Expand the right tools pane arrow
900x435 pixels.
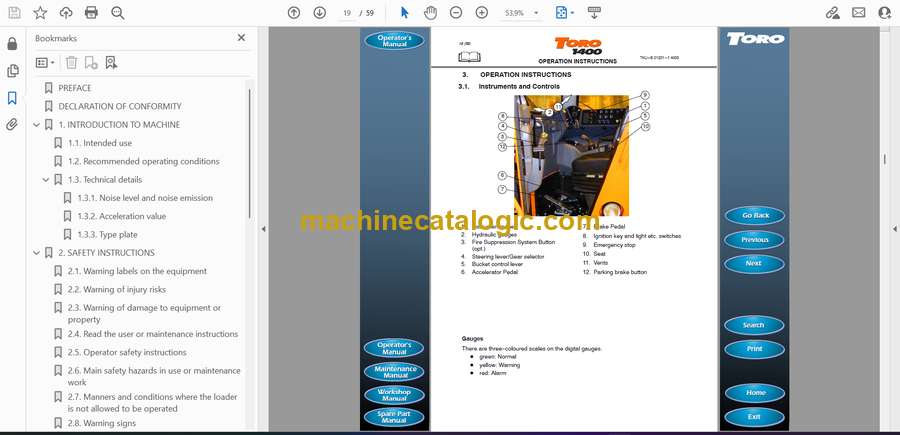pos(894,229)
